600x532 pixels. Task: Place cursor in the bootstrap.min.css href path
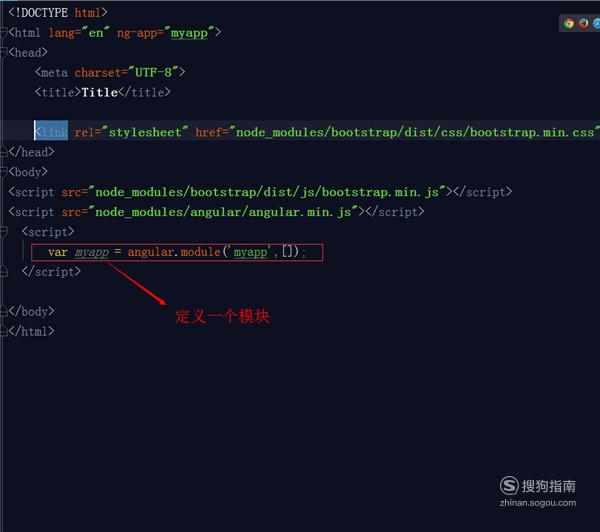point(415,132)
